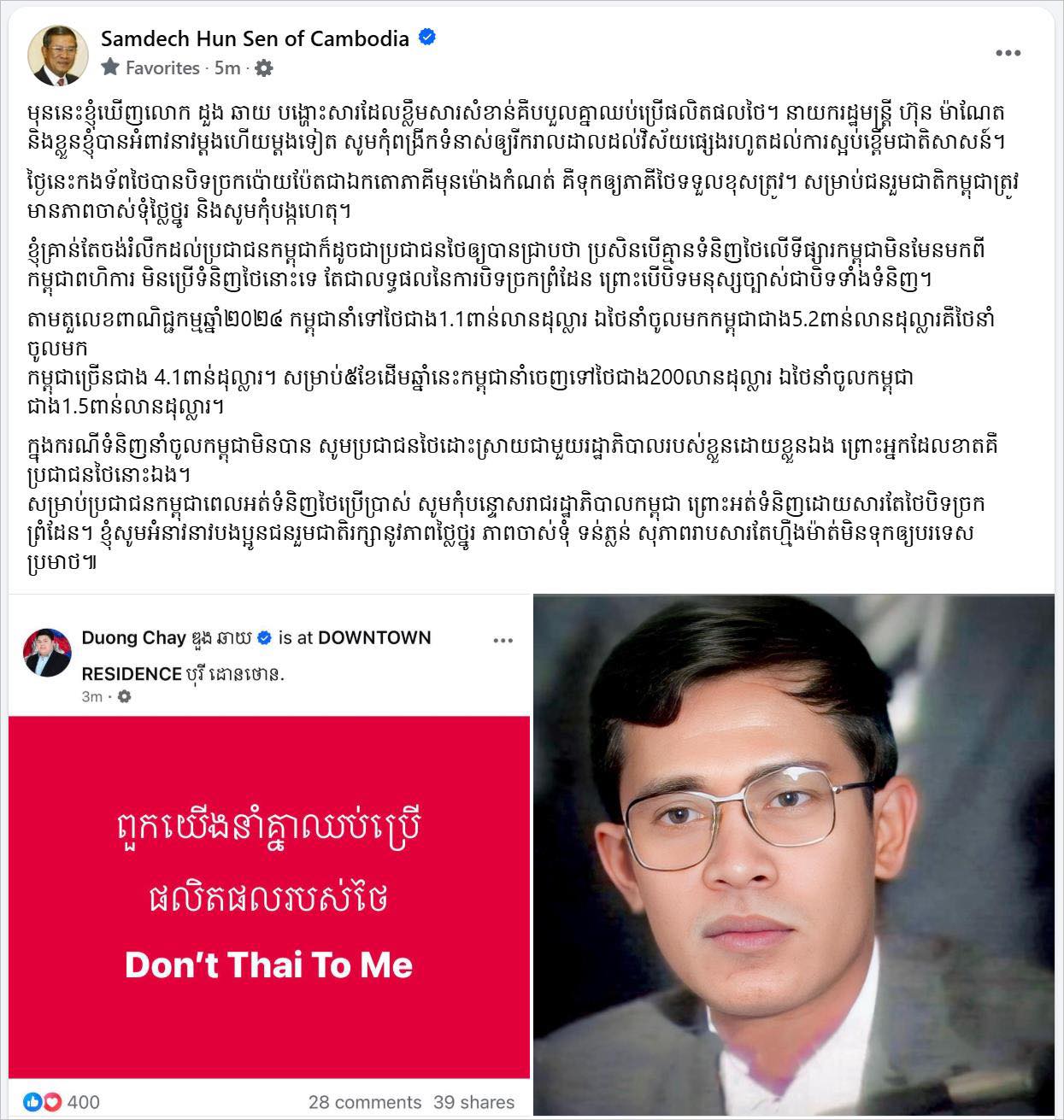Click Samdech Hun Sen's profile picture
The height and width of the screenshot is (1120, 1064).
coord(59,56)
